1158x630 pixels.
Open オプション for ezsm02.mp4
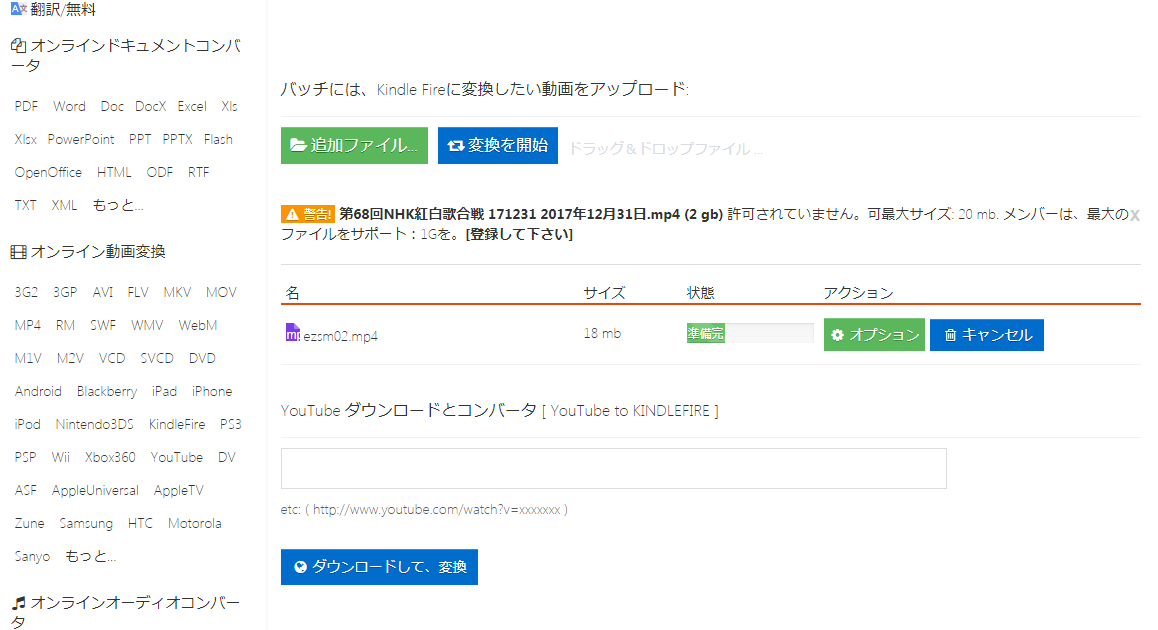pyautogui.click(x=874, y=335)
